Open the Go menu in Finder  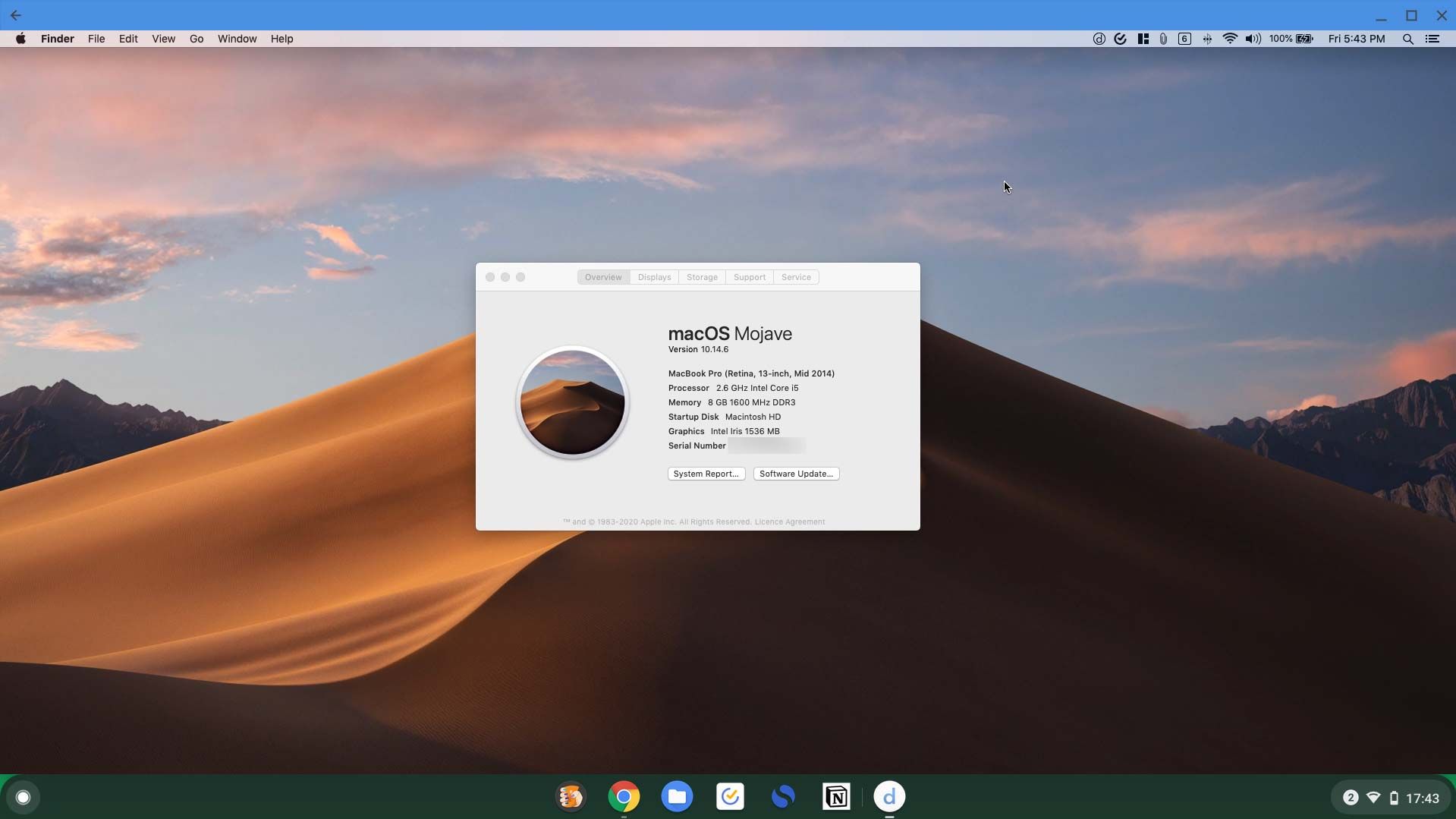pyautogui.click(x=196, y=39)
